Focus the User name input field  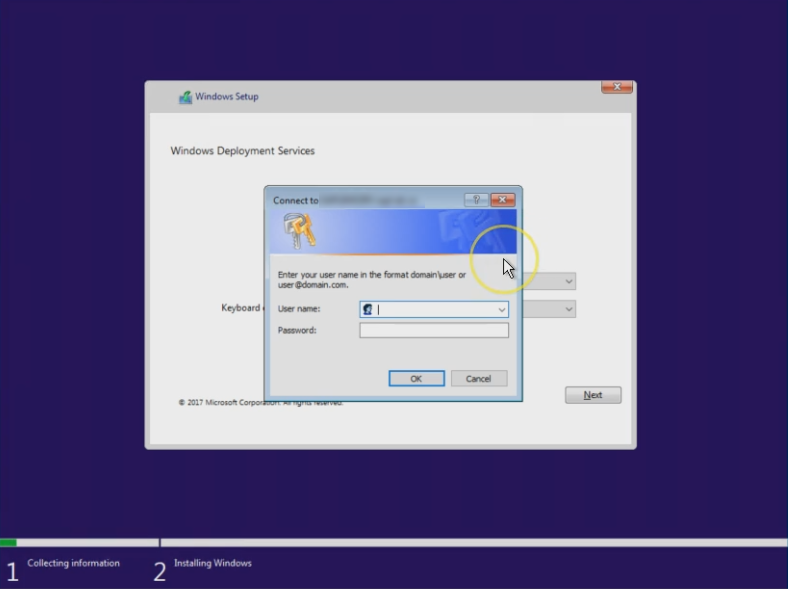(x=434, y=310)
